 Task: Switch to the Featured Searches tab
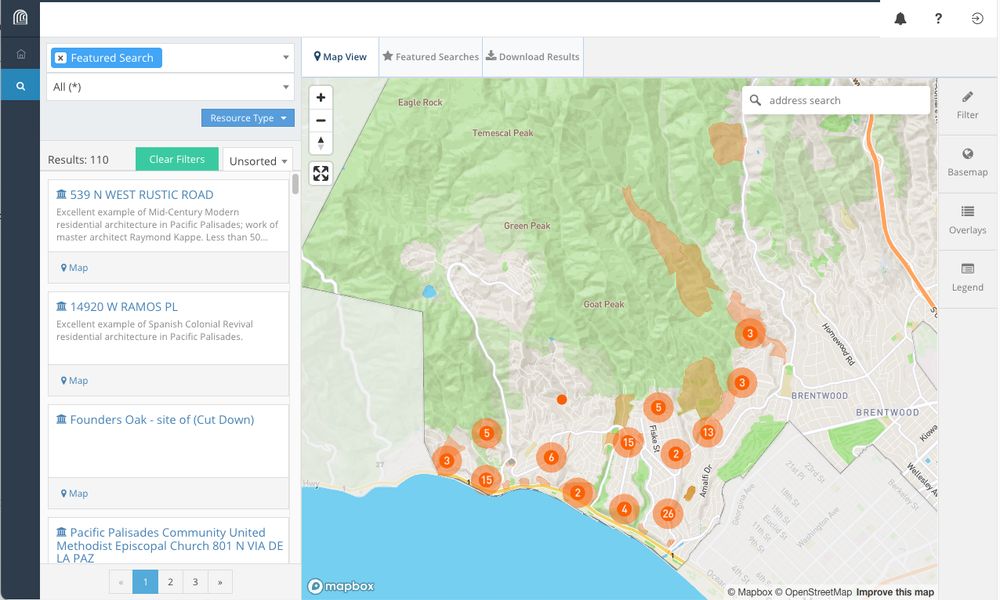pyautogui.click(x=430, y=57)
